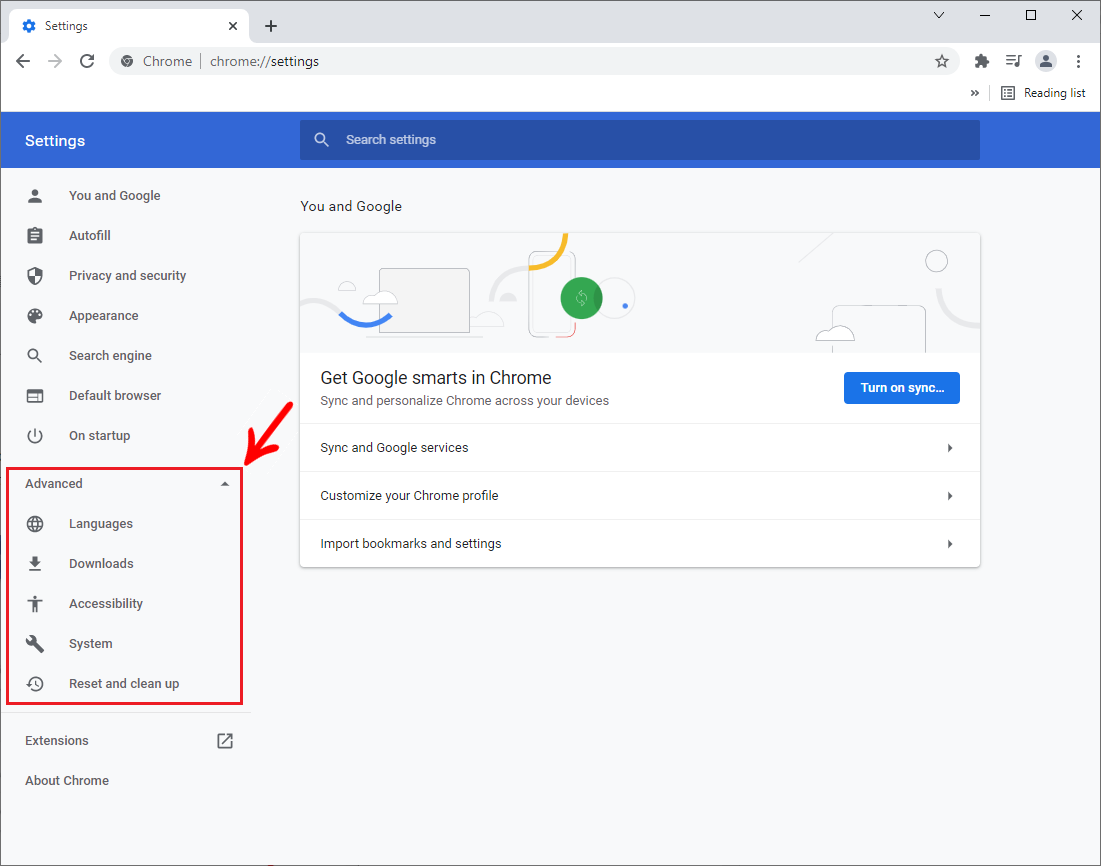Open Default browser settings
The image size is (1101, 866).
pos(114,395)
